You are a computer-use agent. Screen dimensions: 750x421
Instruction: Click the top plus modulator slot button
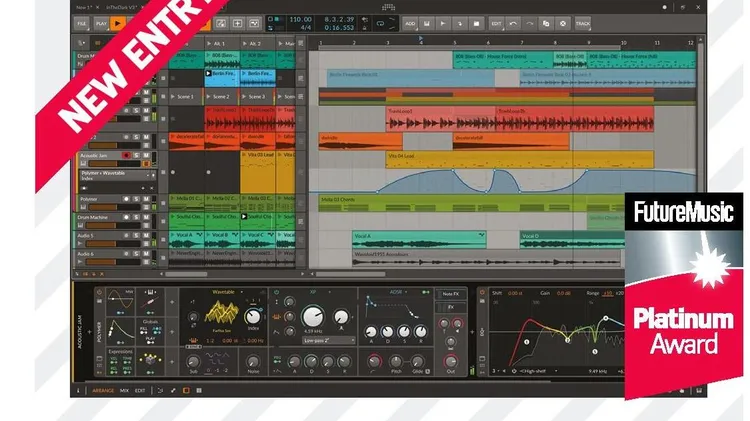(172, 302)
